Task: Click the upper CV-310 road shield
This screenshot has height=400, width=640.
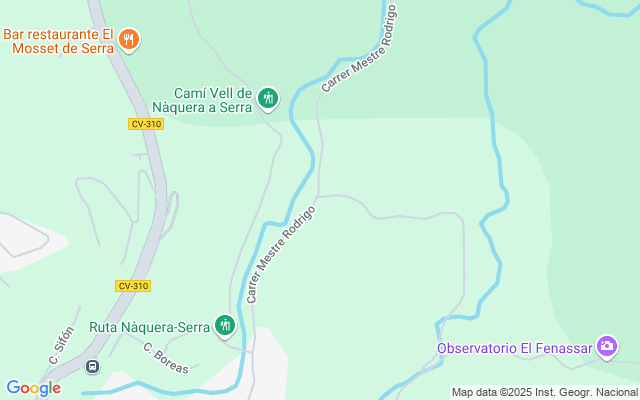Action: (146, 124)
